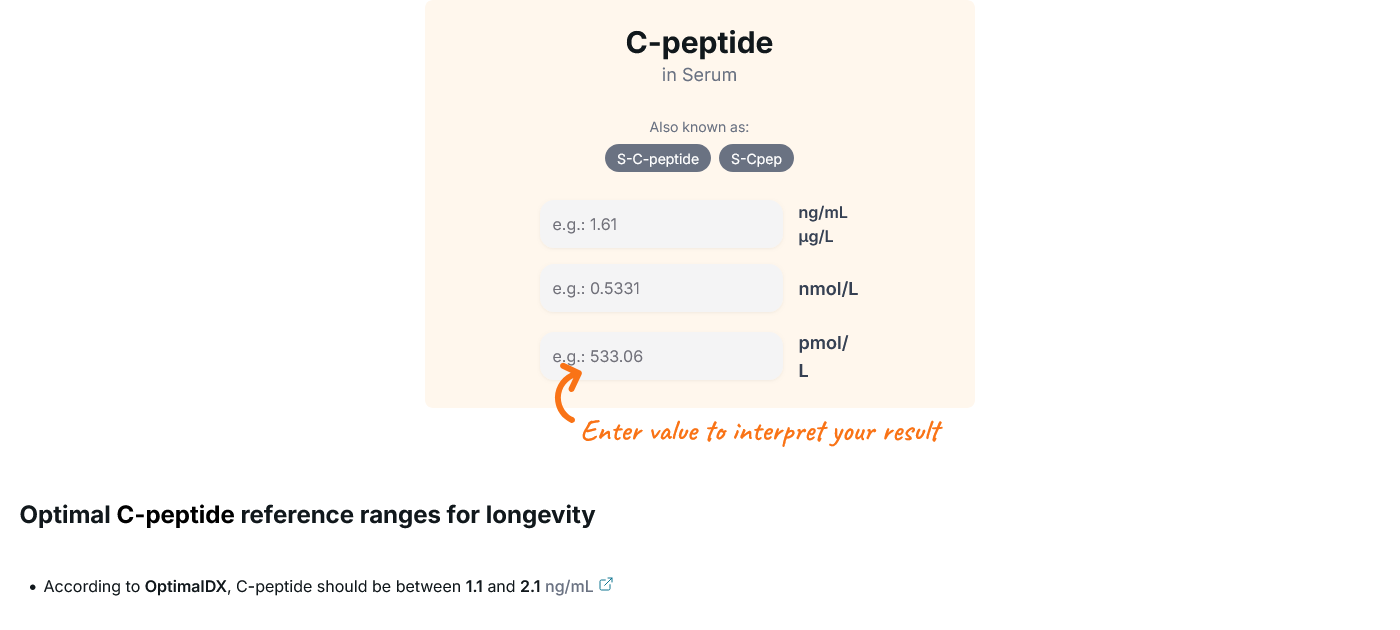Click the "Enter value to interpret your result" hint

tap(762, 432)
